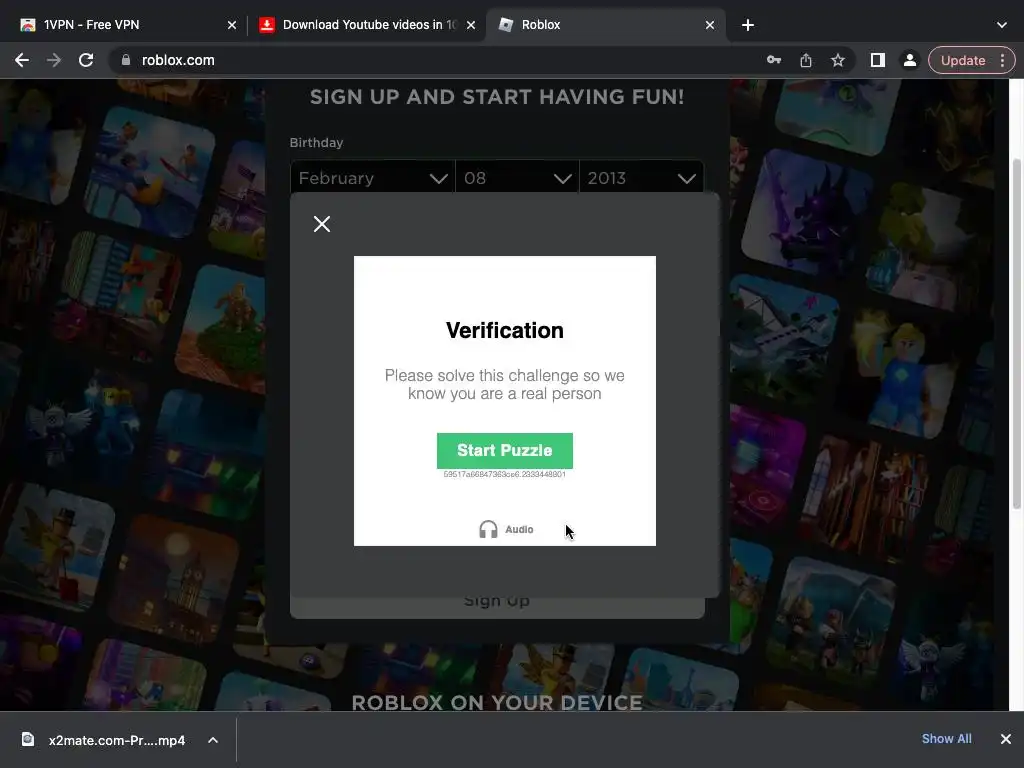The width and height of the screenshot is (1024, 768).
Task: Click the Sign Up button
Action: click(497, 605)
